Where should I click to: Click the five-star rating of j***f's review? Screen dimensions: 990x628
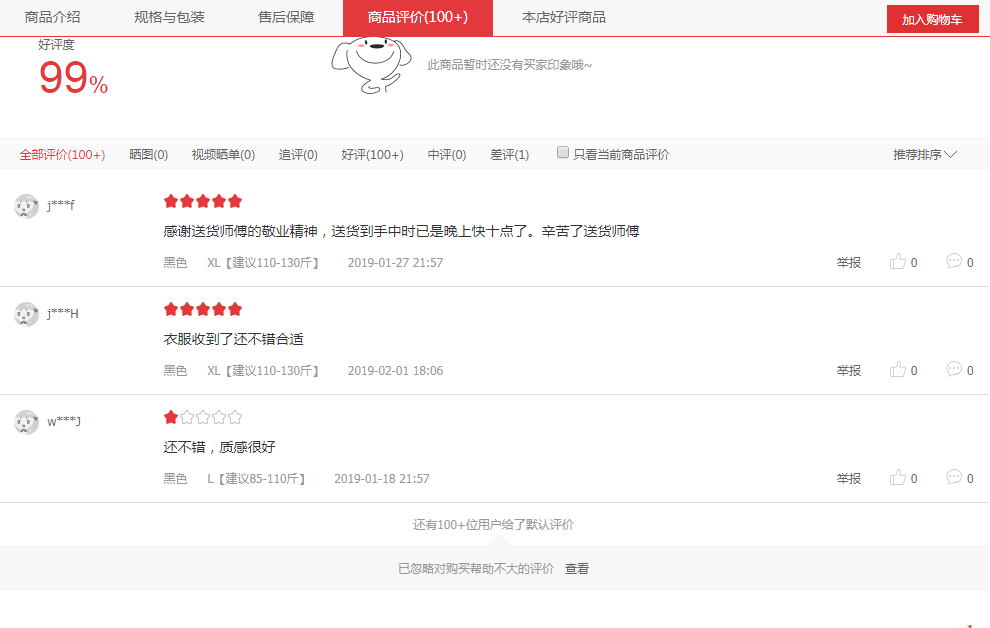pyautogui.click(x=203, y=201)
